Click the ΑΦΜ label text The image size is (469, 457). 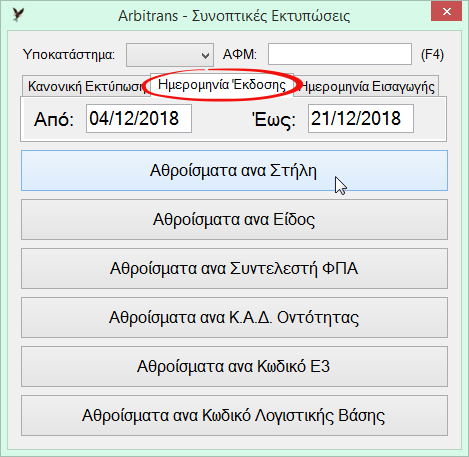point(240,54)
